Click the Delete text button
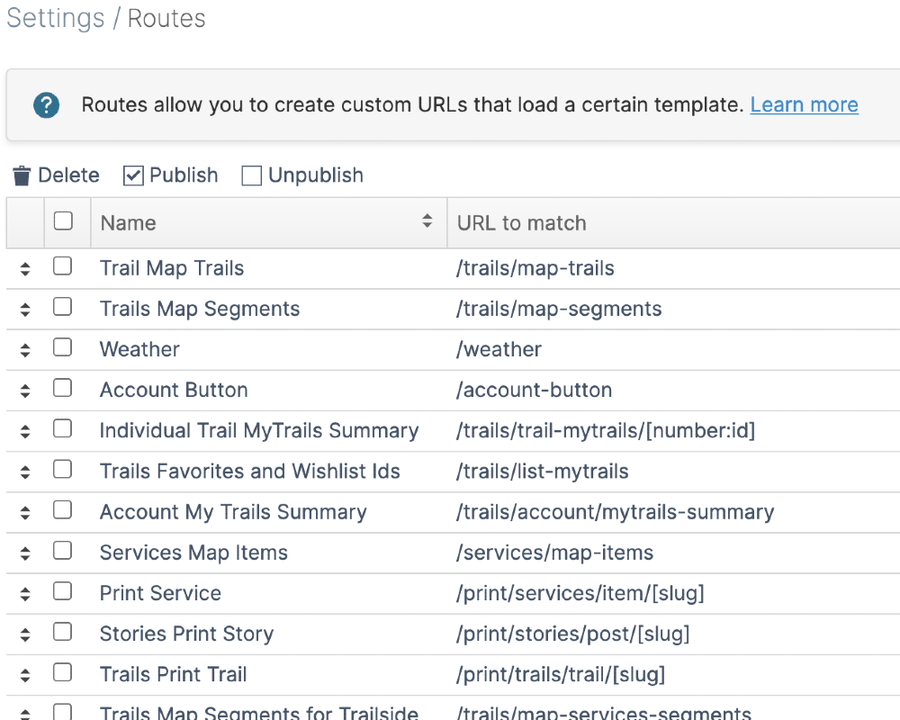900x720 pixels. point(69,175)
